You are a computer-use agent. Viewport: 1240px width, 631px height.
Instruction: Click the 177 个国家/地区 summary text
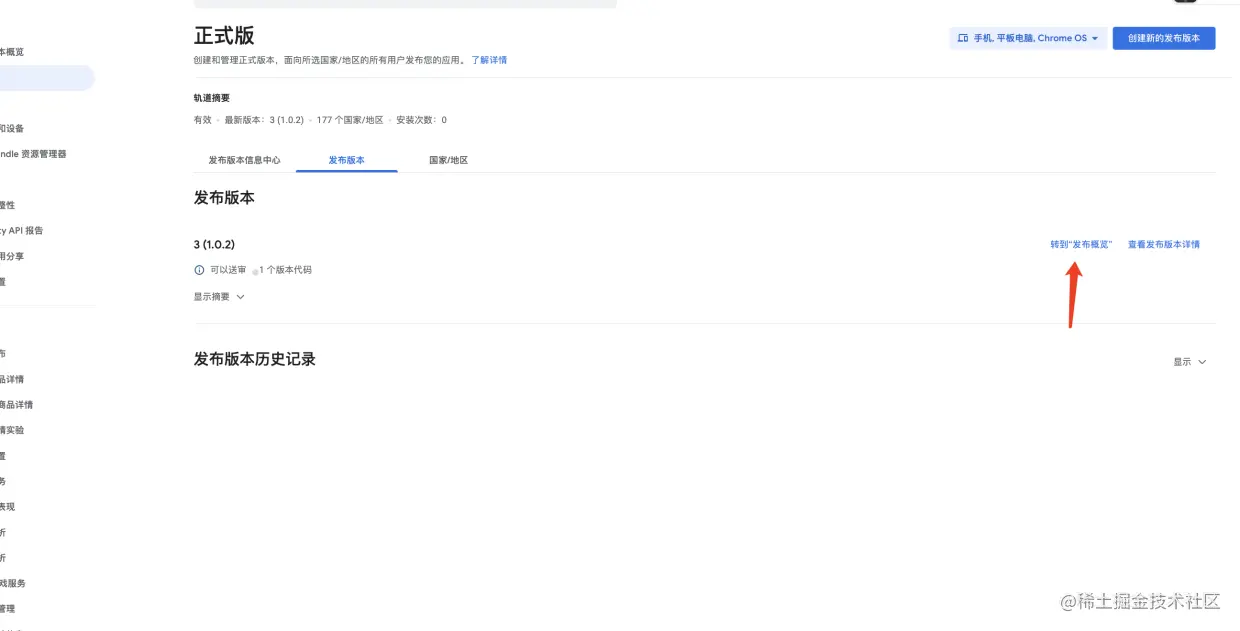click(x=350, y=120)
